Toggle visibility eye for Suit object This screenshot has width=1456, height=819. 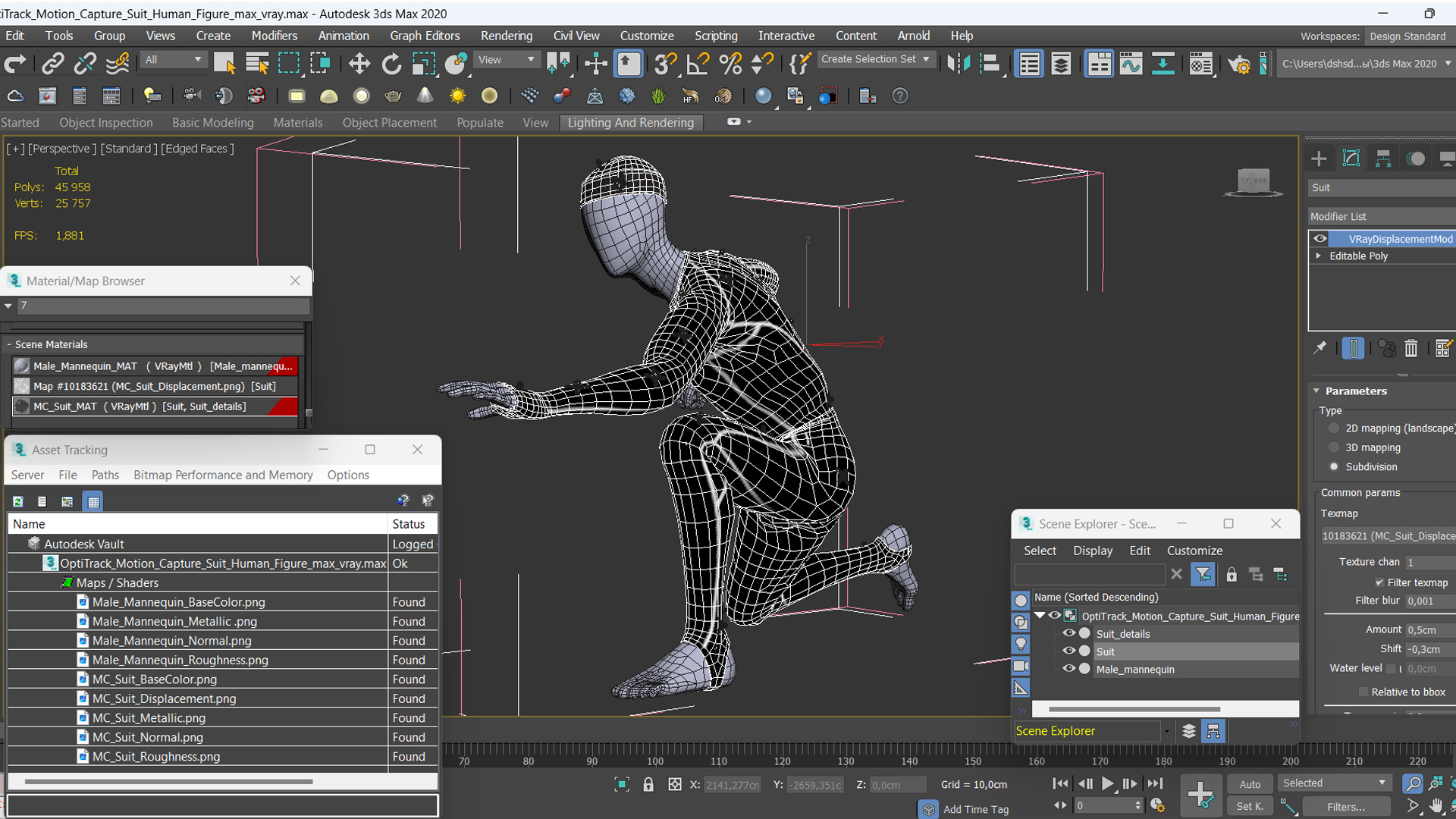[x=1068, y=651]
